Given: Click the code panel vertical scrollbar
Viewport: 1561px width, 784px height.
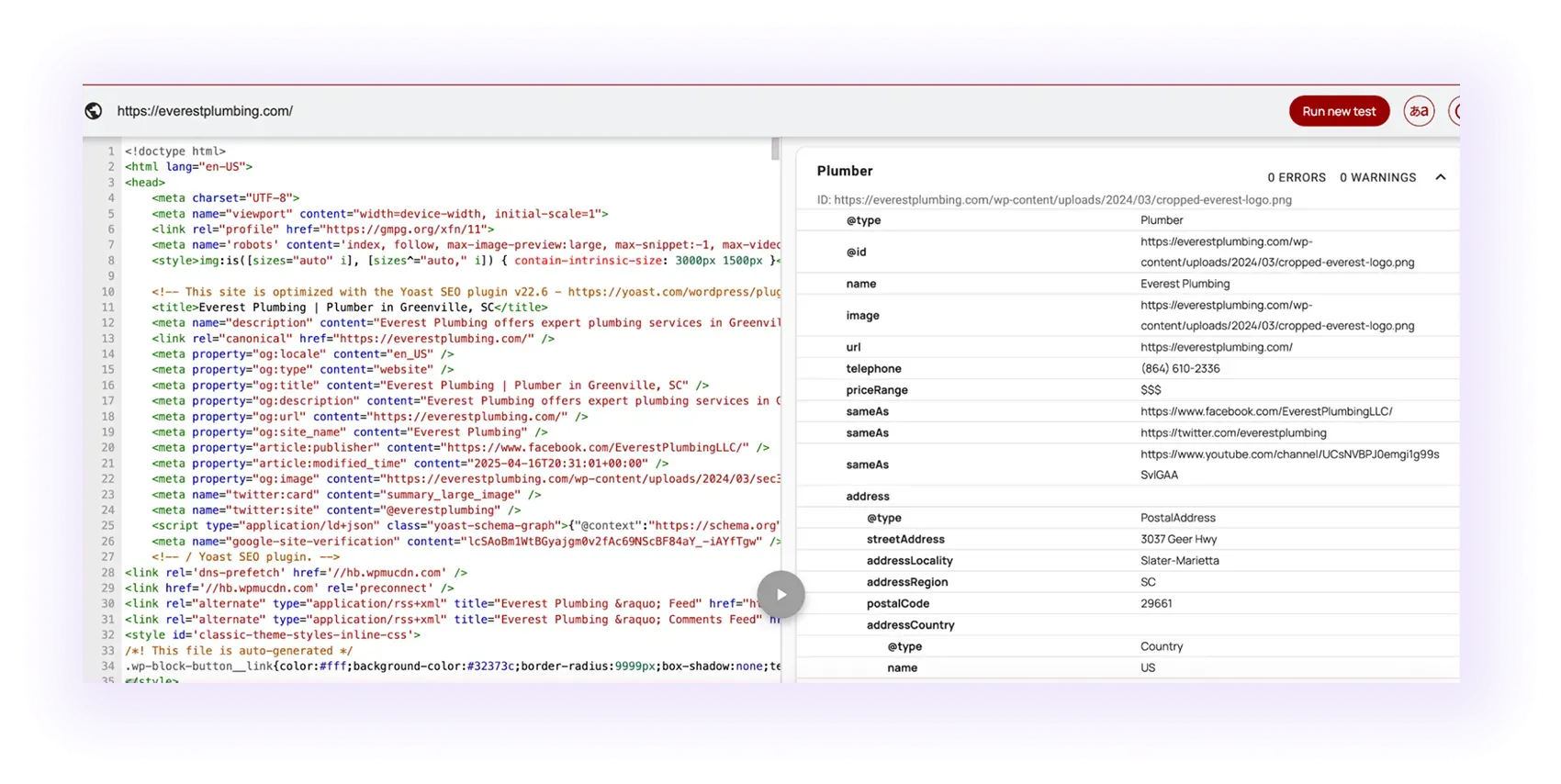Looking at the screenshot, I should (775, 149).
